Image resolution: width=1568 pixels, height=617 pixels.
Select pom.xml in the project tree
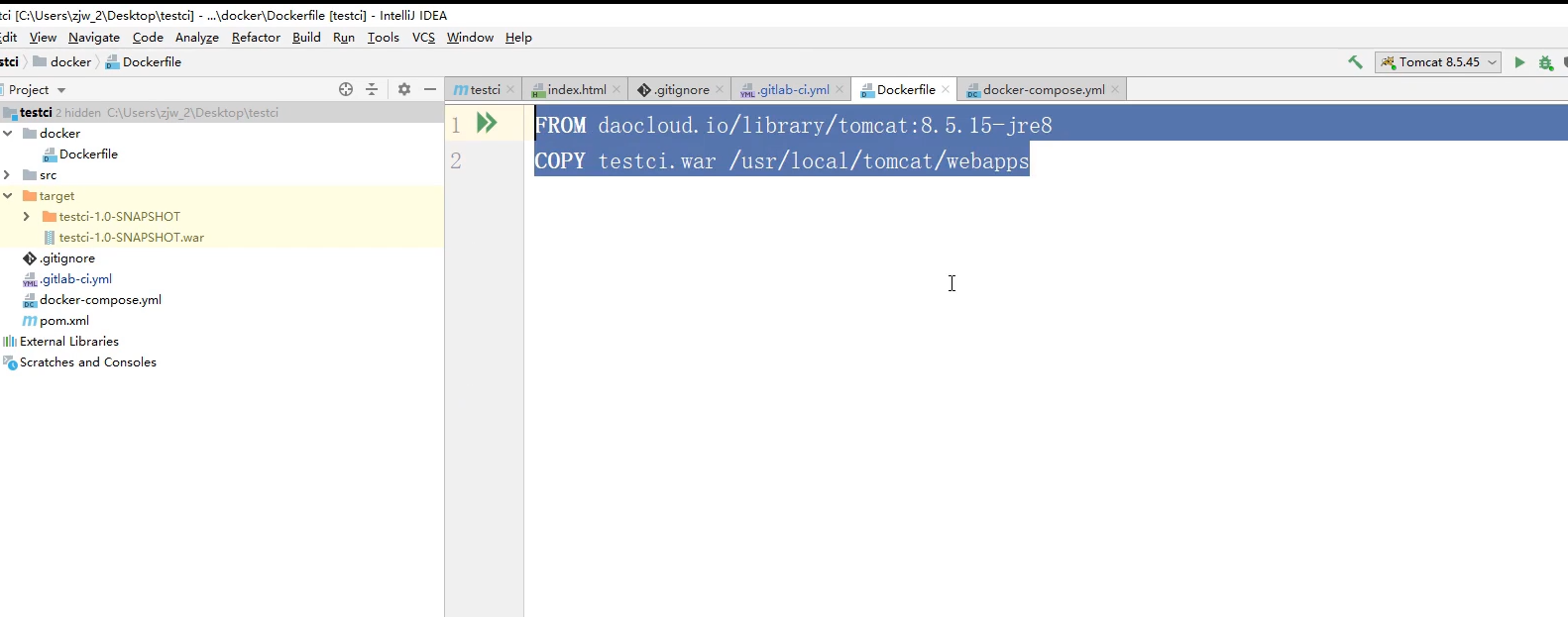coord(64,321)
